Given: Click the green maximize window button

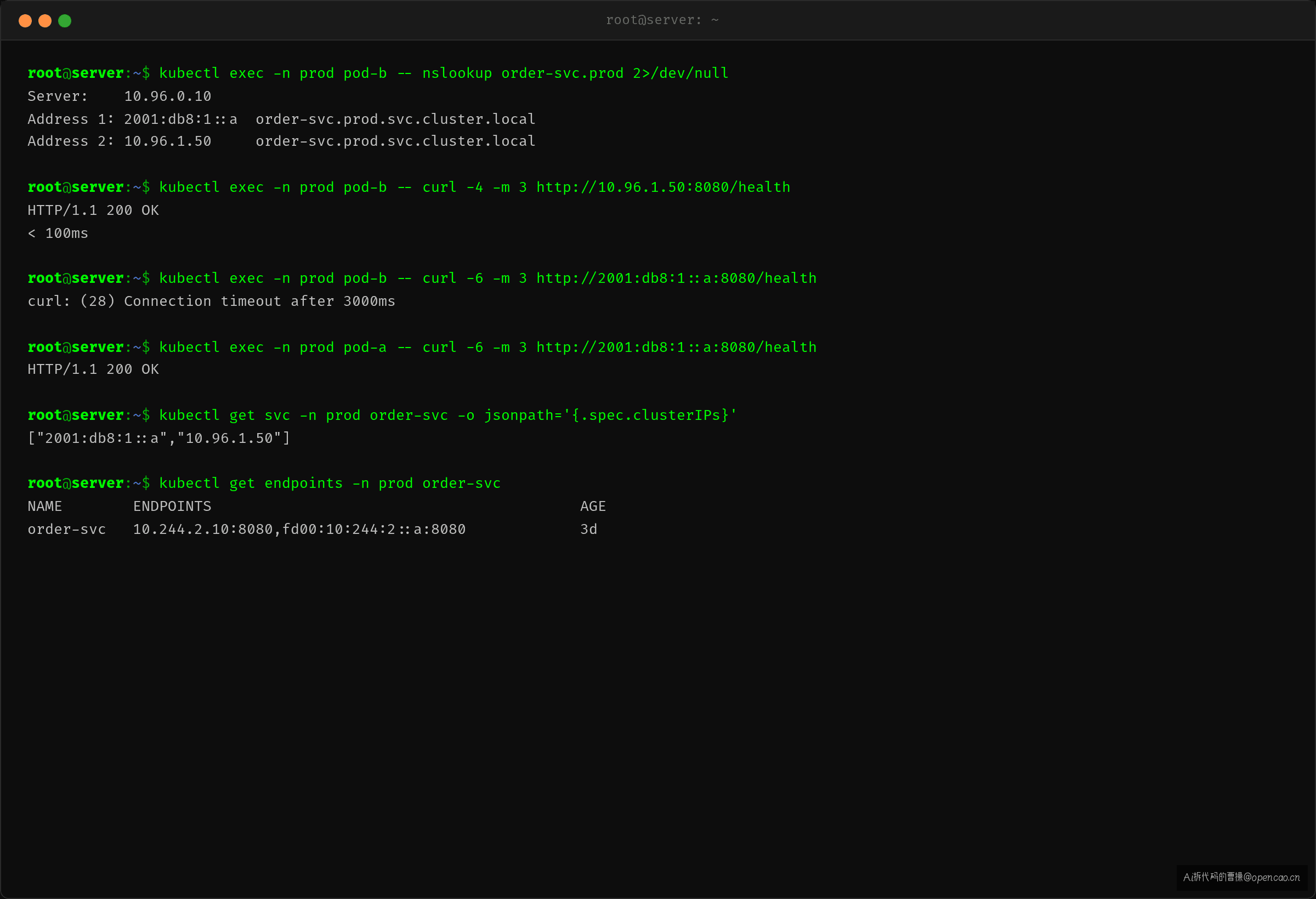Looking at the screenshot, I should pos(65,21).
